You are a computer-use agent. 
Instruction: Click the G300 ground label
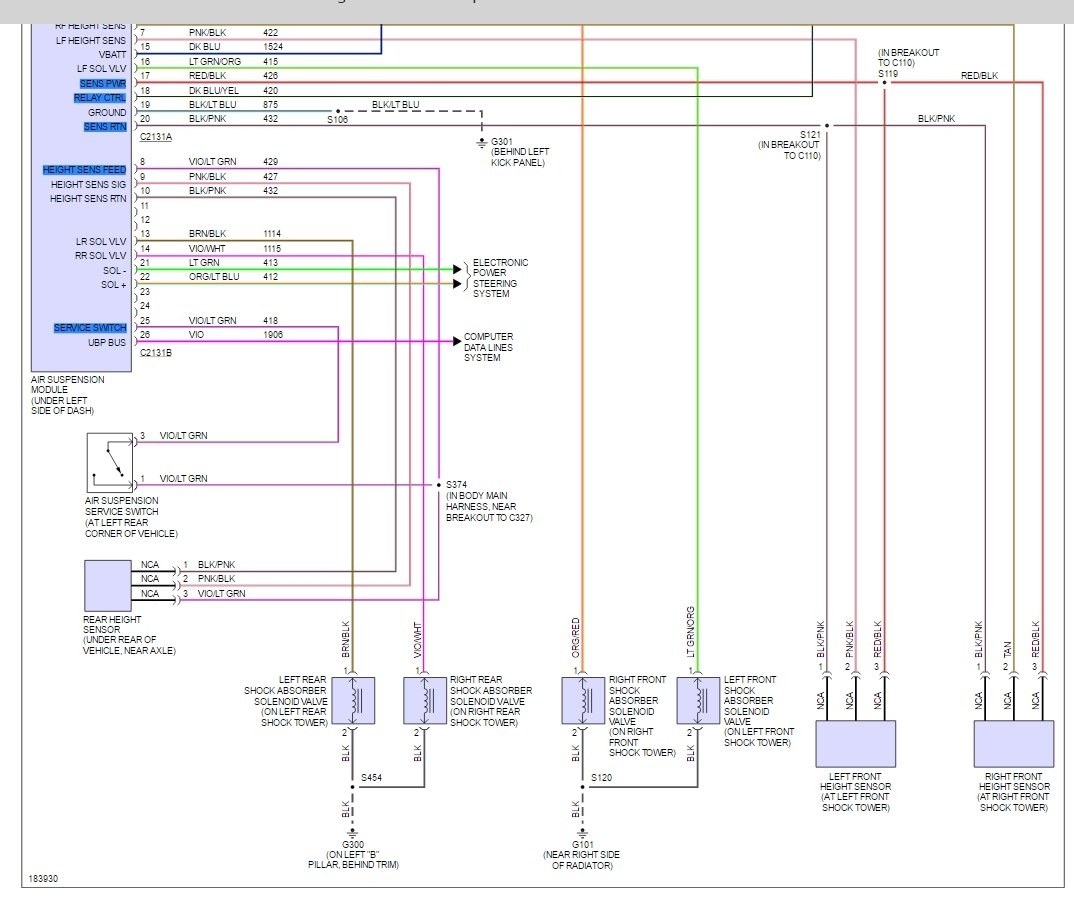(x=353, y=845)
